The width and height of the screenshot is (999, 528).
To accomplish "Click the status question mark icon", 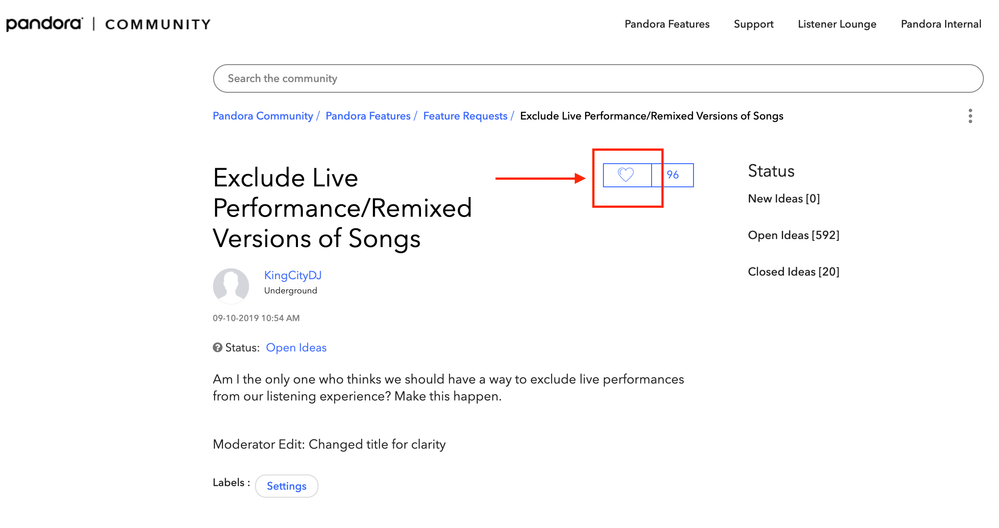I will [218, 348].
